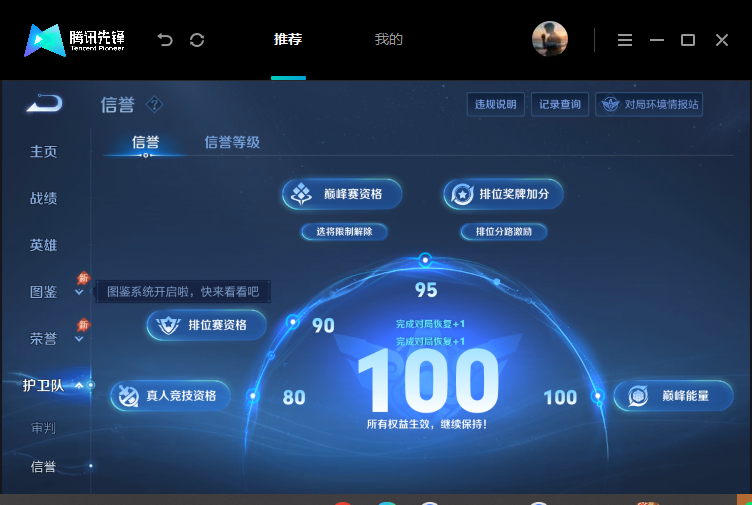Open the 违规说明 button
Screen dimensions: 752x505
pyautogui.click(x=495, y=104)
